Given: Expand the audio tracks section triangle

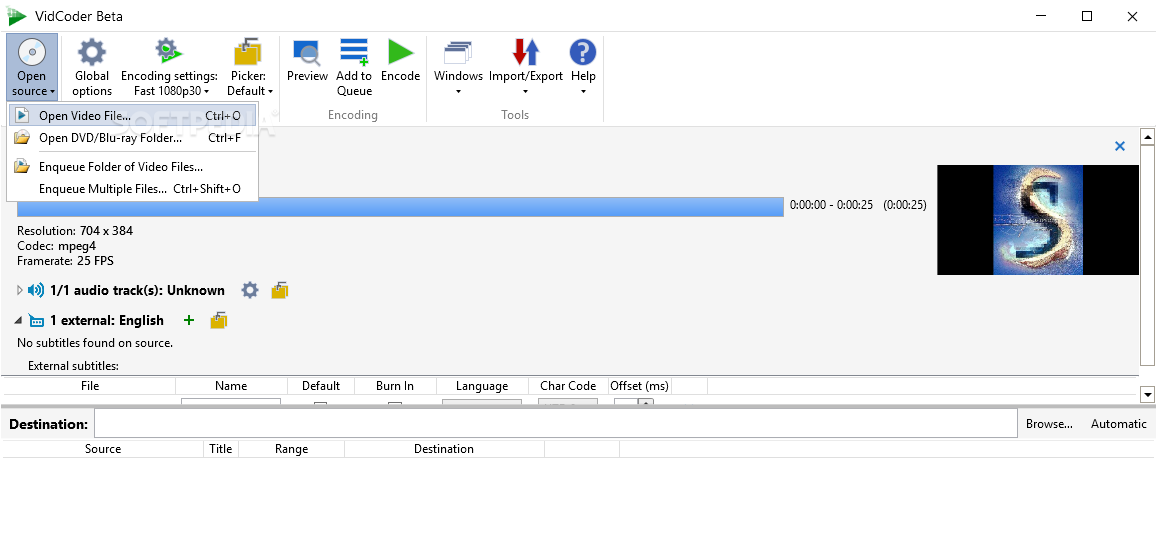Looking at the screenshot, I should tap(20, 291).
